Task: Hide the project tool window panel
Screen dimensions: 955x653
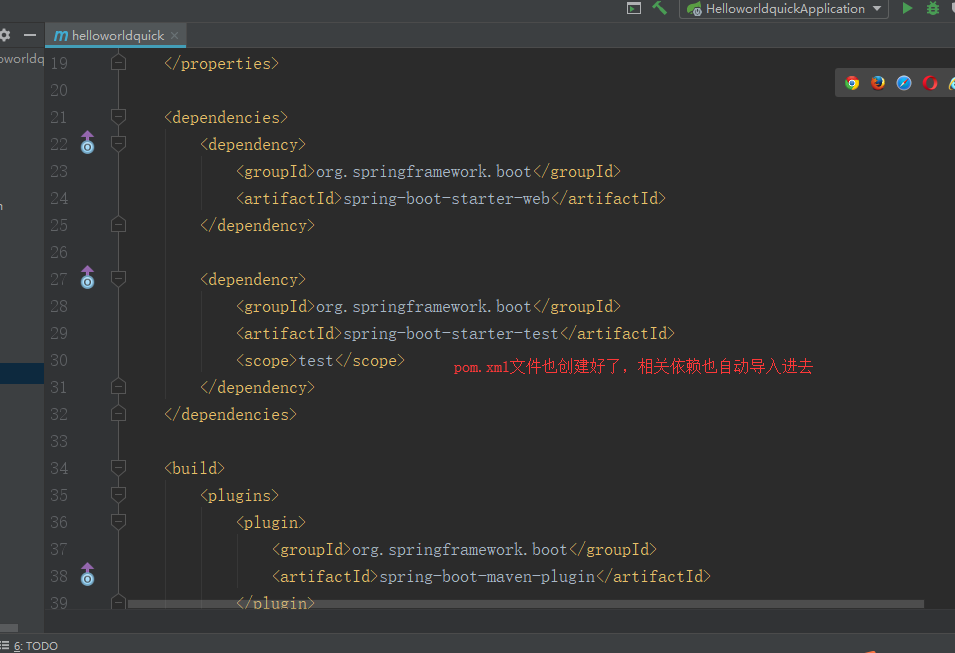Action: coord(30,35)
